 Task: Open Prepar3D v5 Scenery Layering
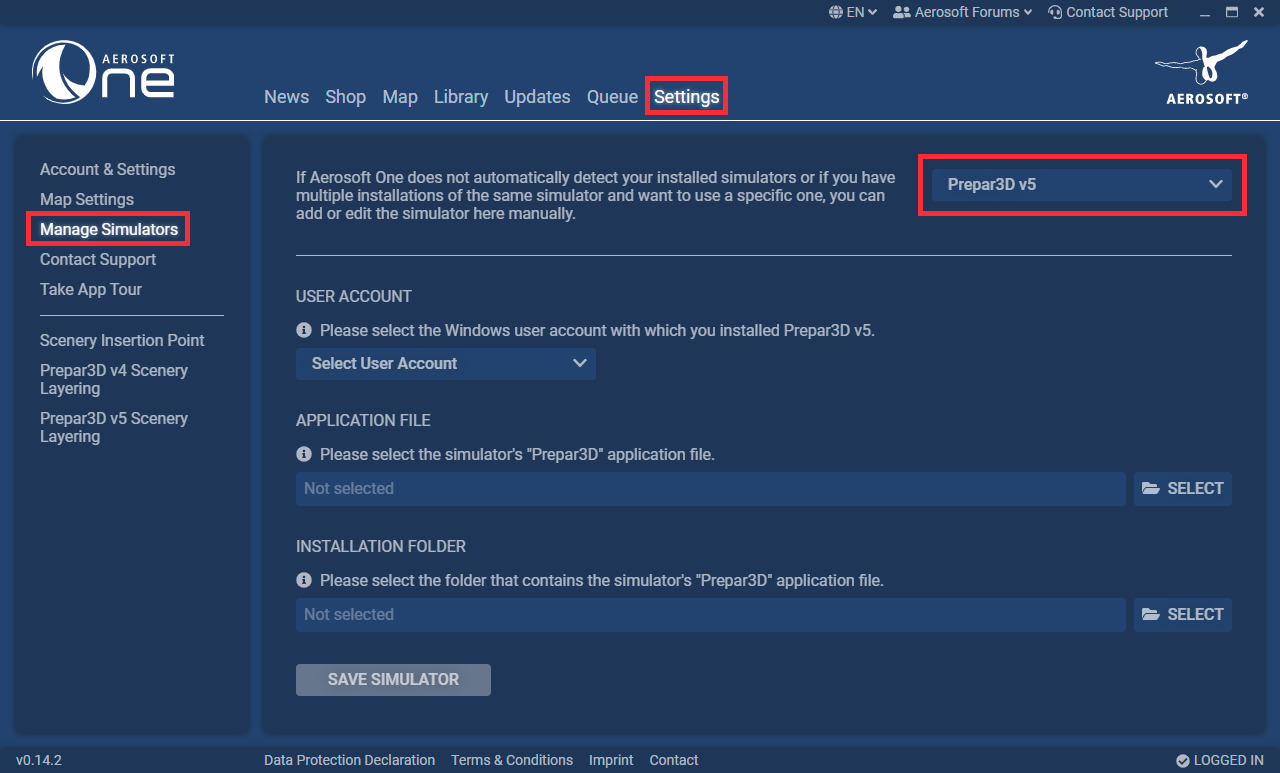(114, 427)
